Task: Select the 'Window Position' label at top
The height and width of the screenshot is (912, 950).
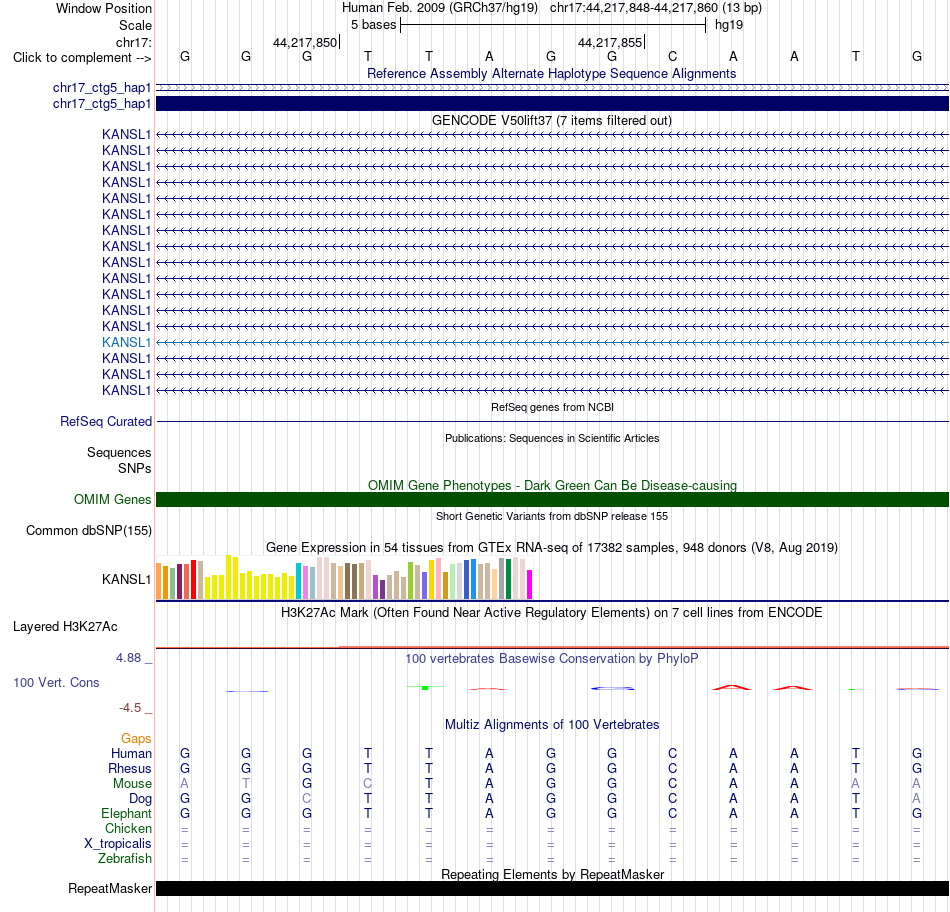Action: pos(104,8)
